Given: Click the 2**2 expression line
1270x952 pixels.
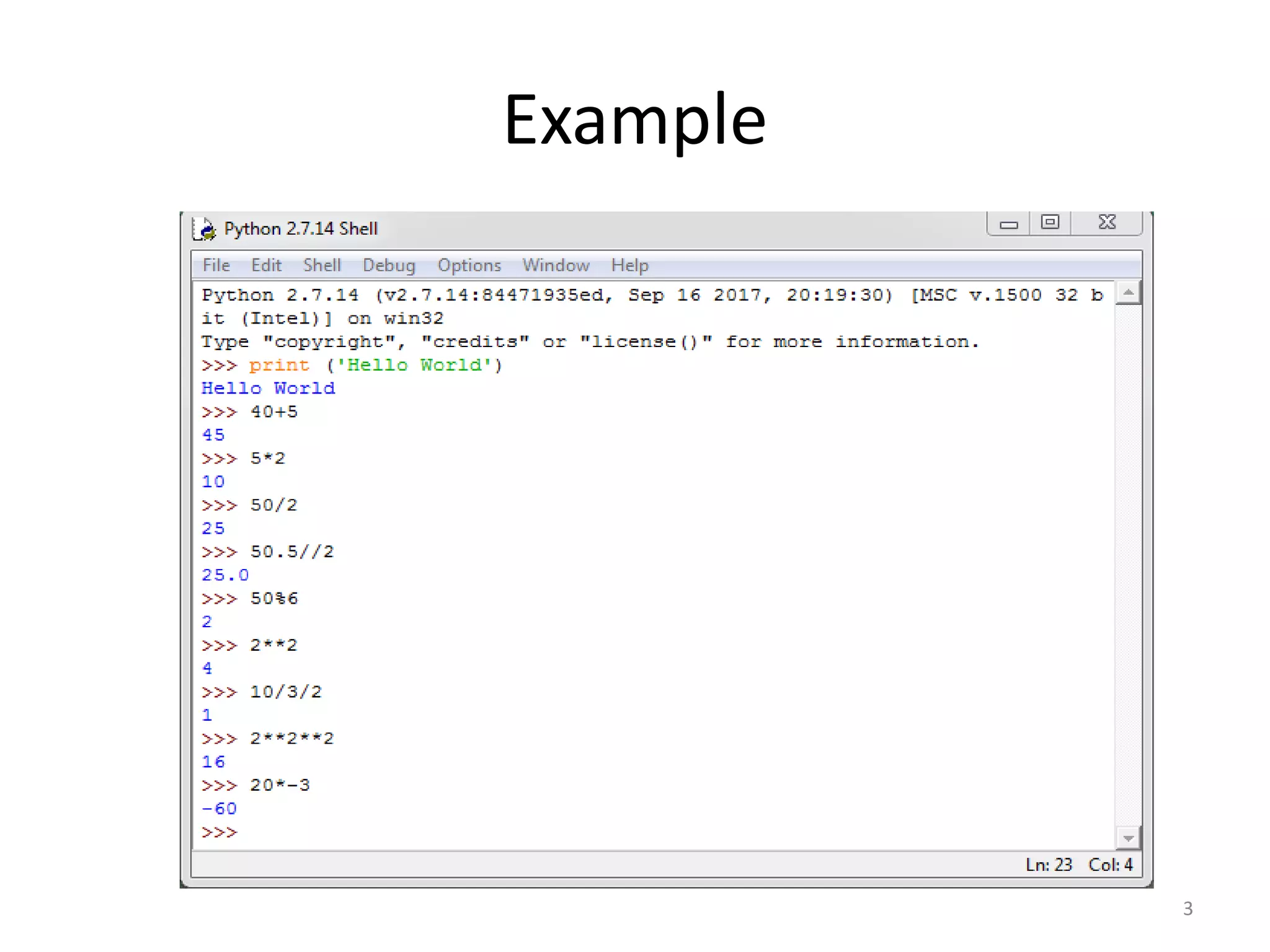Looking at the screenshot, I should click(x=249, y=645).
